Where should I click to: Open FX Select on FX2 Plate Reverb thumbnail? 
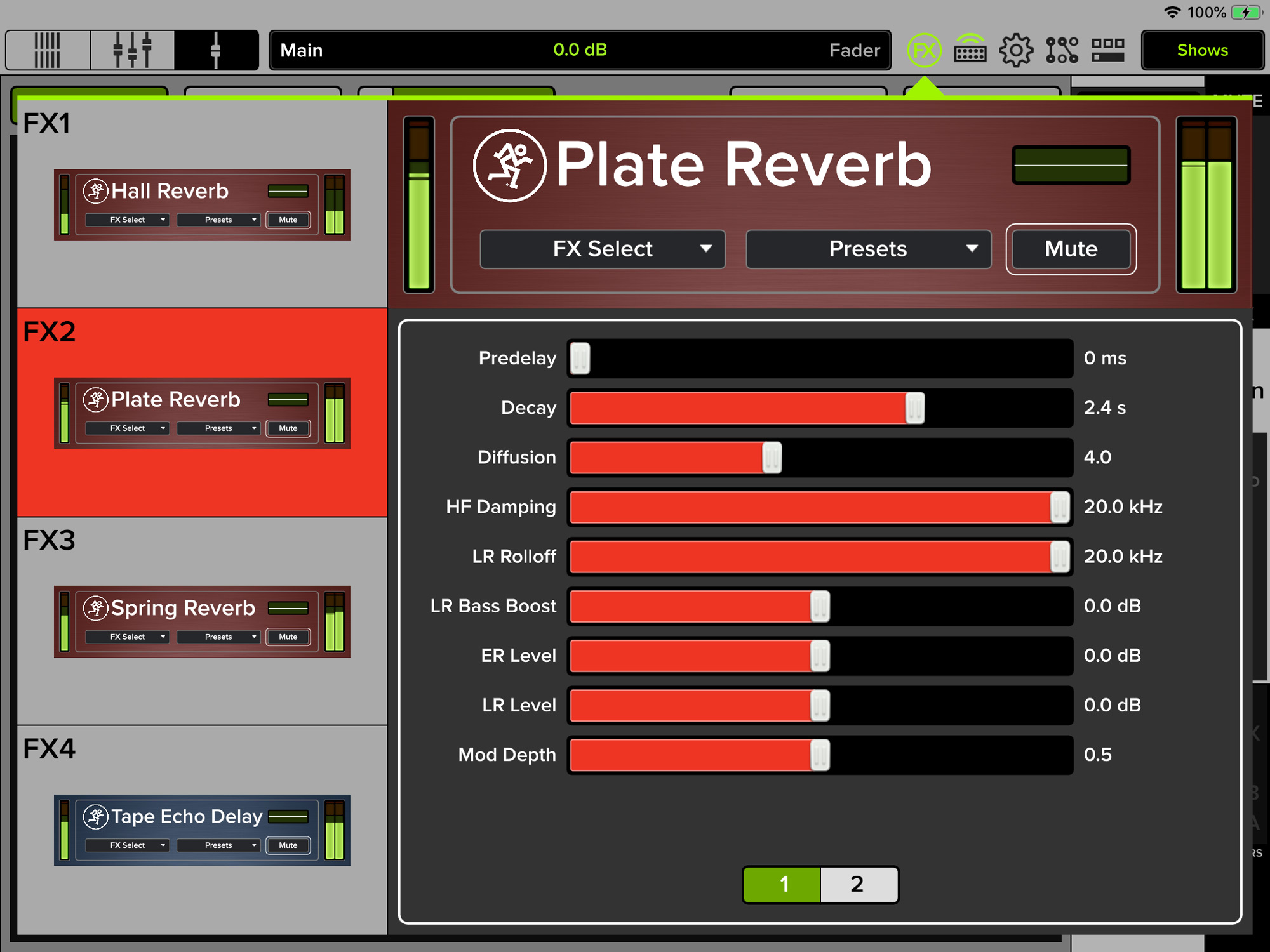point(128,428)
